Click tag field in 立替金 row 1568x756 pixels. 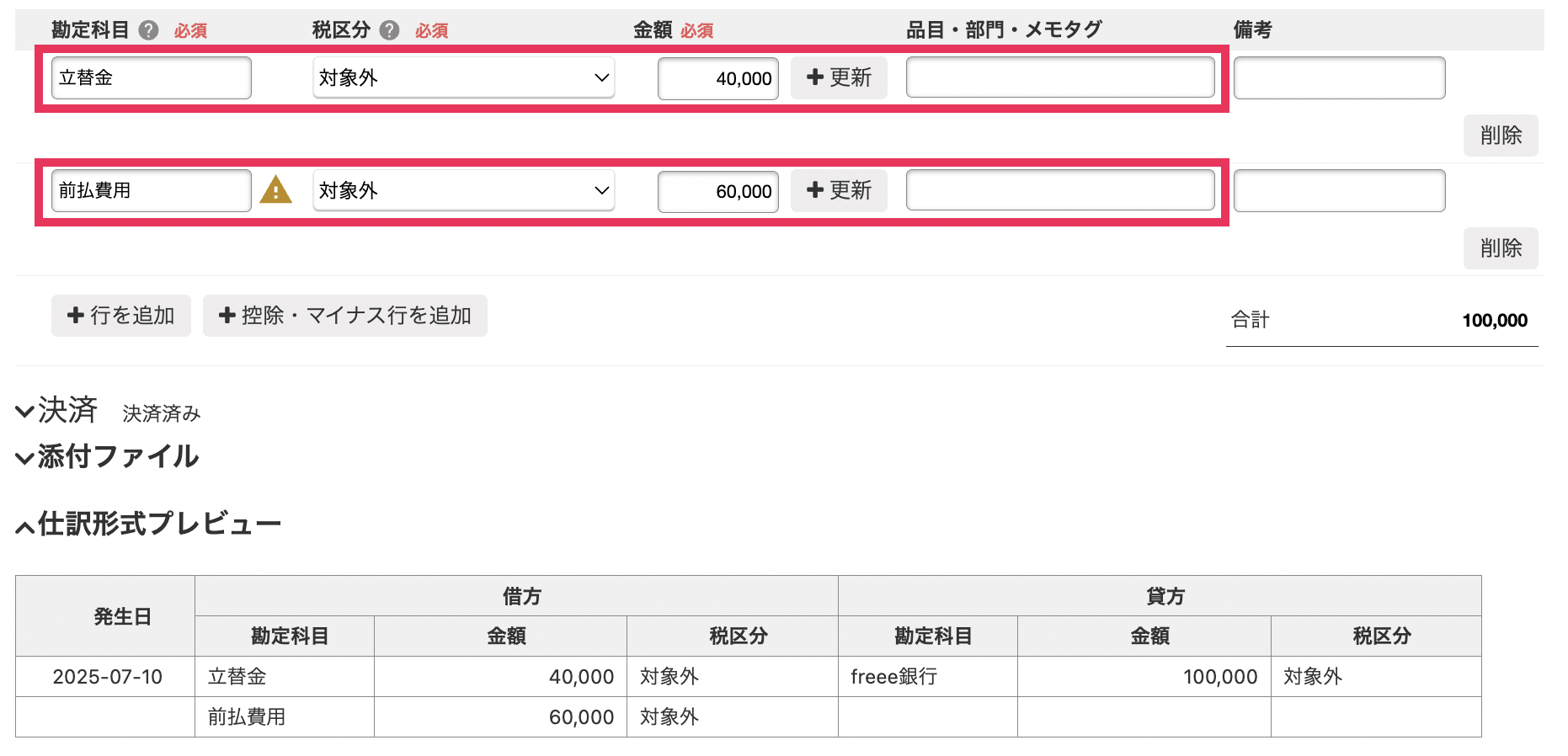click(x=1060, y=77)
